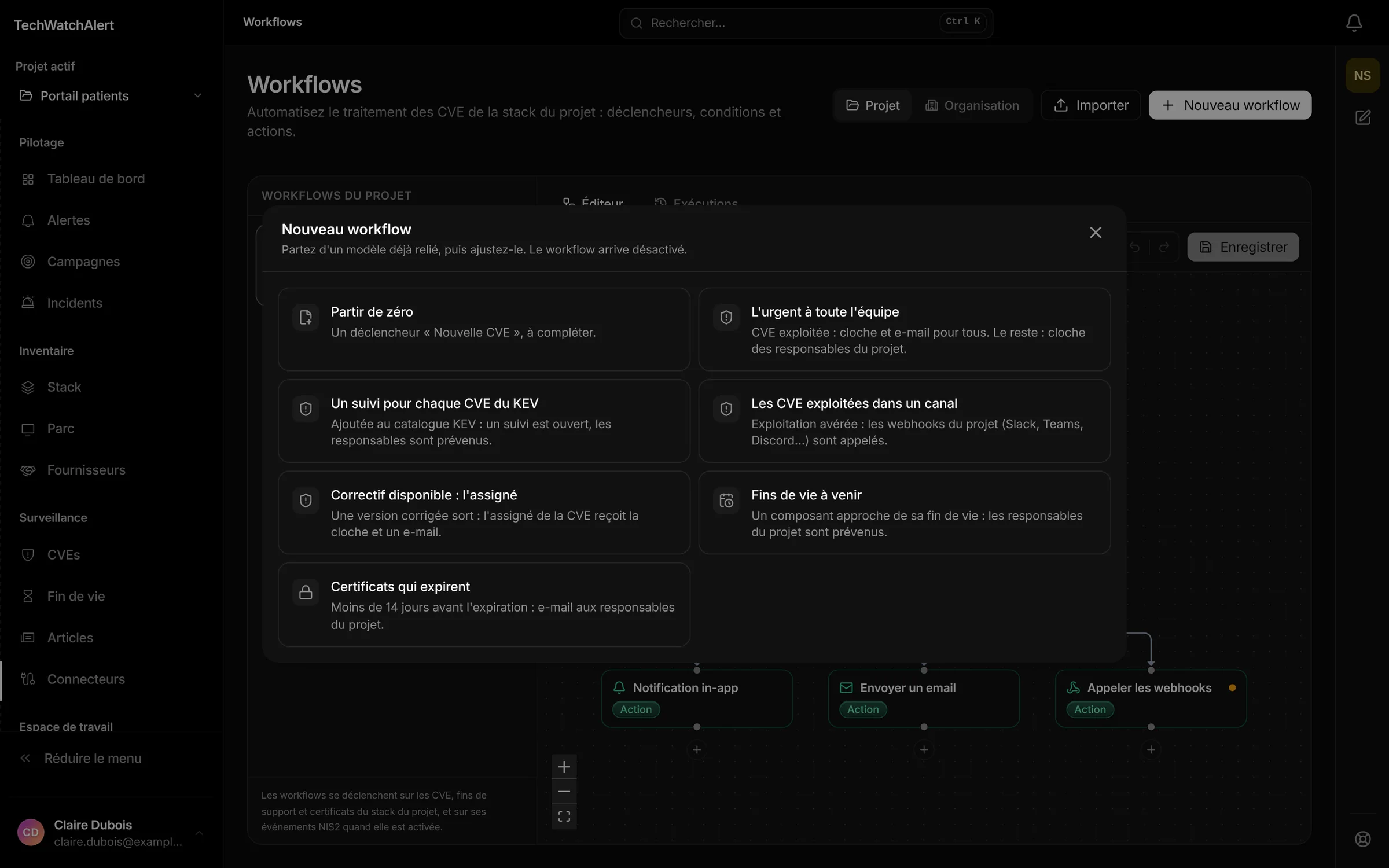Switch scope to Organisation
Image resolution: width=1389 pixels, height=868 pixels.
tap(972, 105)
